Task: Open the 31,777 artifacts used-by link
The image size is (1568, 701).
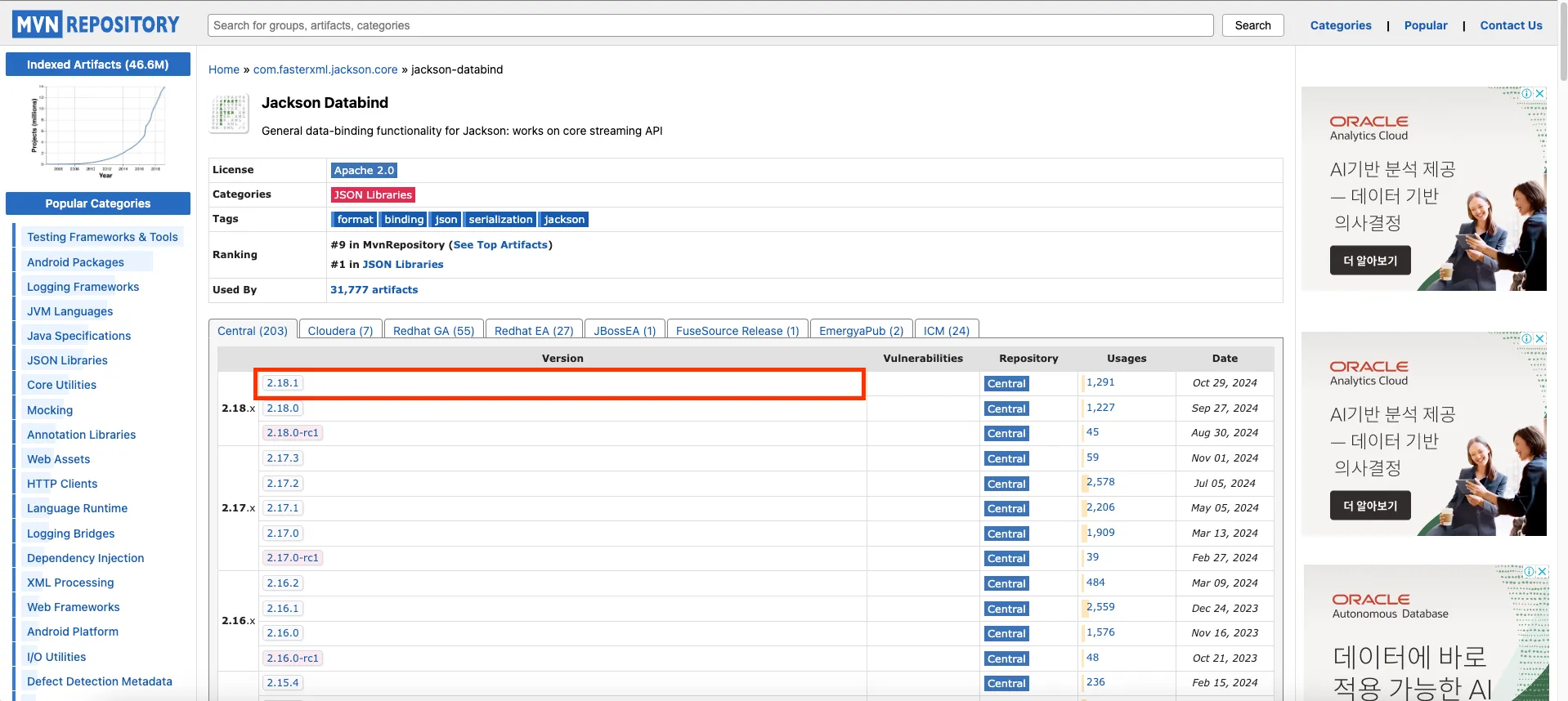Action: click(x=374, y=289)
